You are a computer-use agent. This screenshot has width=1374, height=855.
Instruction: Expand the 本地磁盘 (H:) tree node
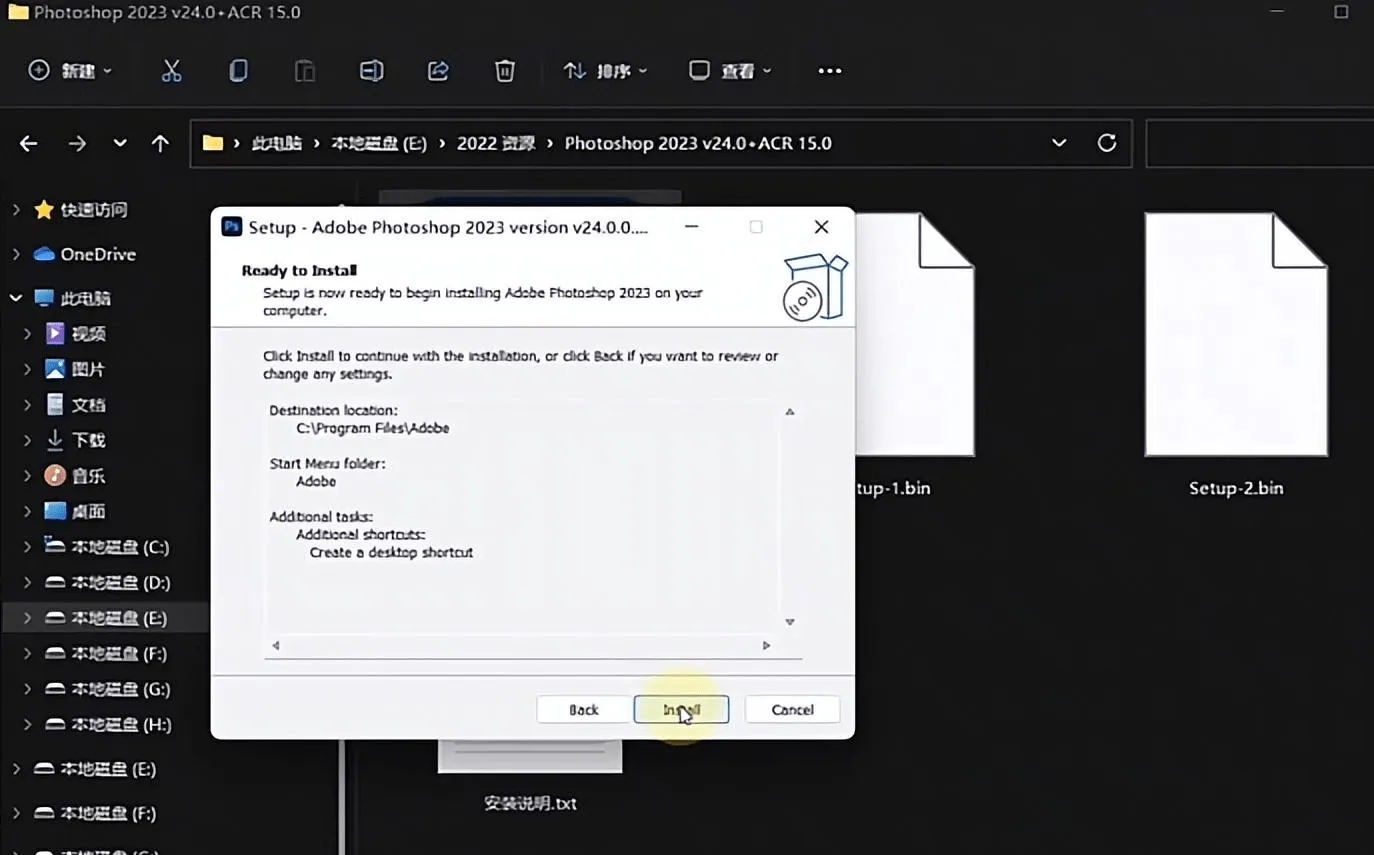(x=28, y=724)
